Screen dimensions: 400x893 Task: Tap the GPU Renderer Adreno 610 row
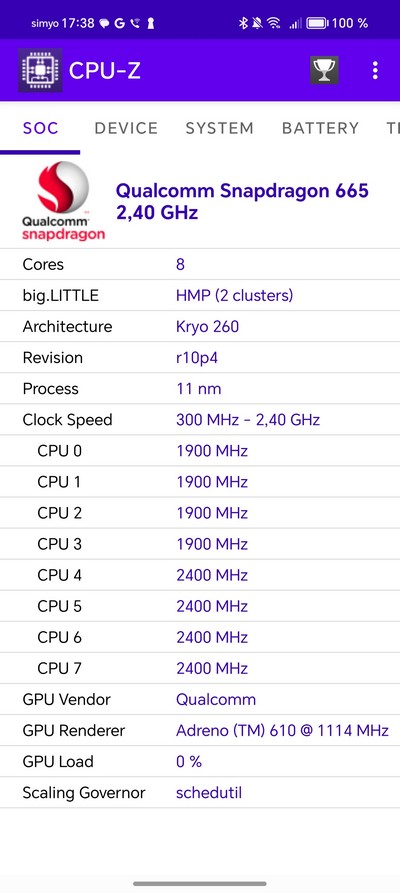pyautogui.click(x=200, y=730)
